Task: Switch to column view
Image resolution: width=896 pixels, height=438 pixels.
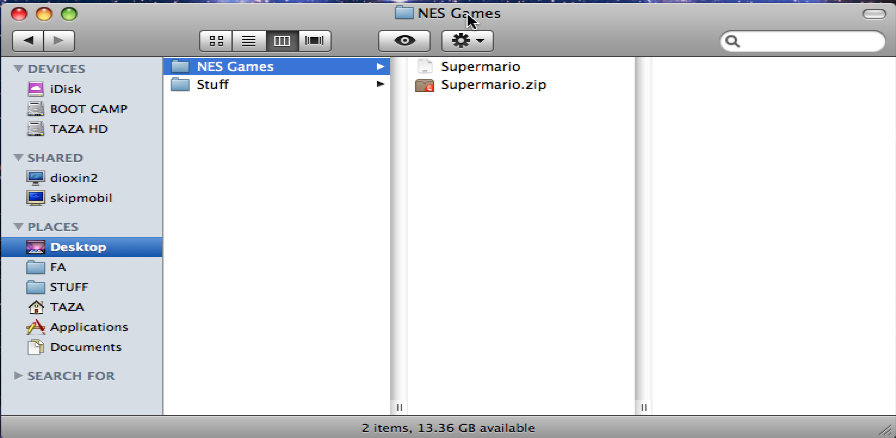Action: [x=282, y=41]
